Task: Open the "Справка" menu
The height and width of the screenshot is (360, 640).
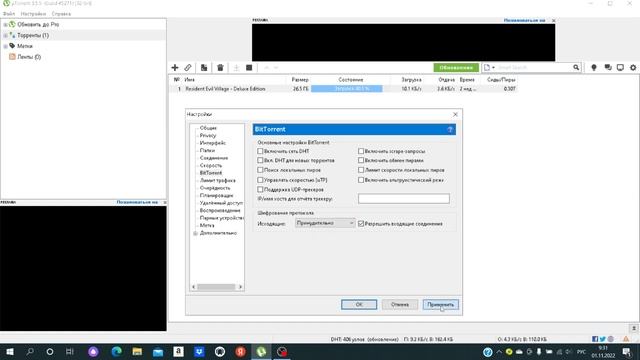Action: (61, 13)
